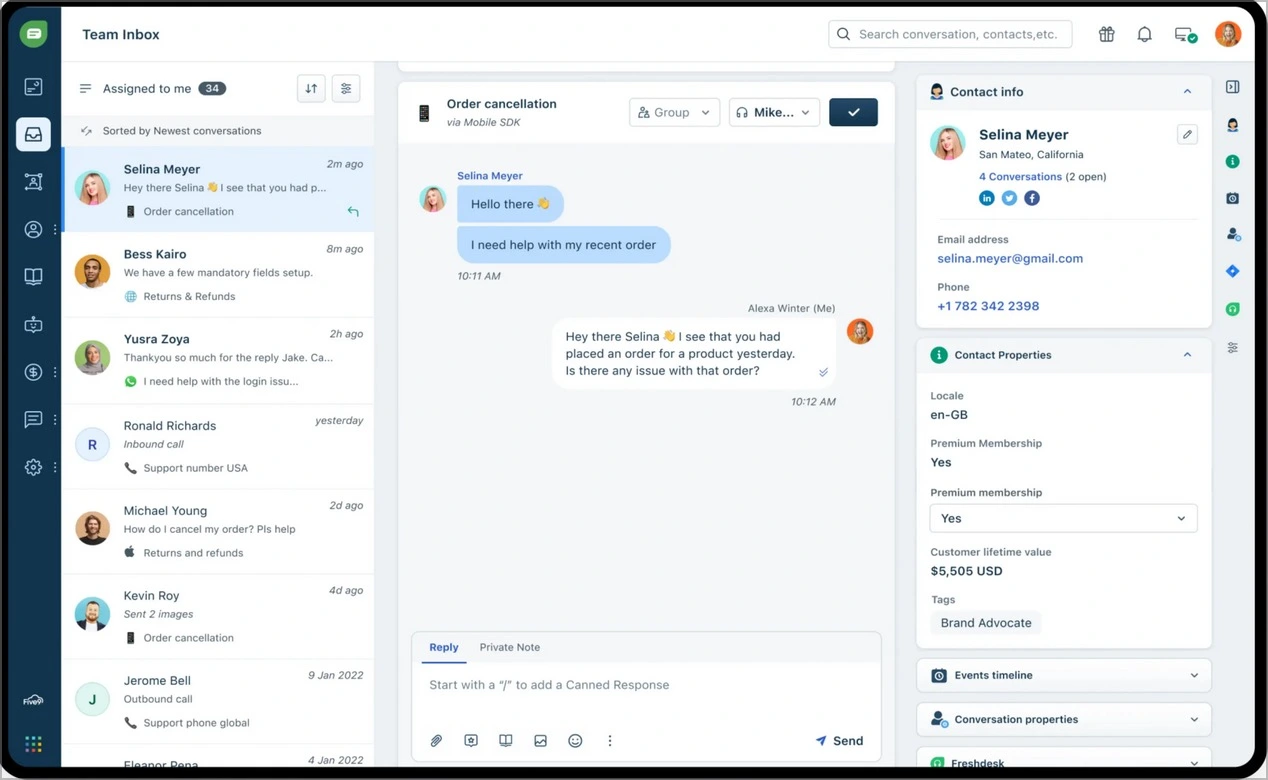1268x780 pixels.
Task: Open Freshdesk icon in right rail
Action: tap(1232, 308)
